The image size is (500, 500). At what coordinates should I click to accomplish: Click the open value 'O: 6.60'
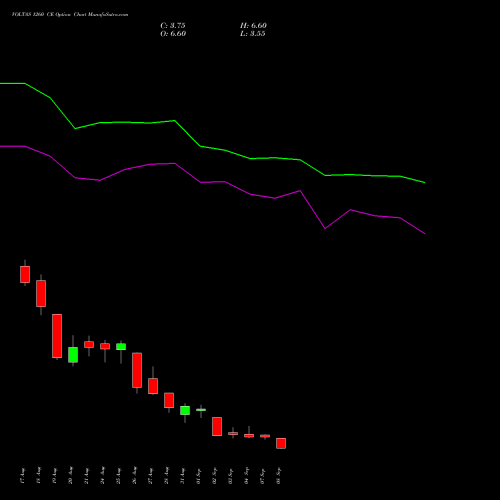coord(173,34)
